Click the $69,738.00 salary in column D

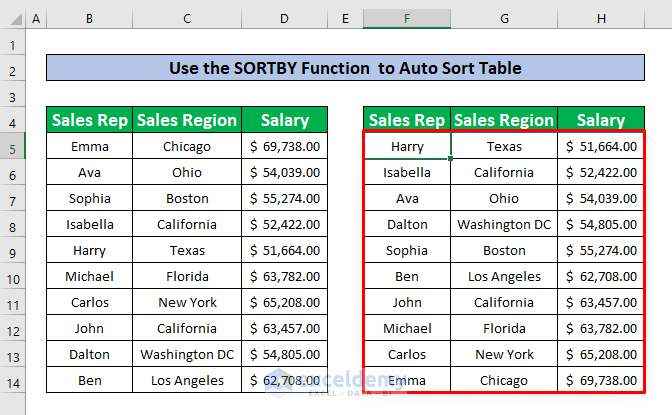[284, 147]
